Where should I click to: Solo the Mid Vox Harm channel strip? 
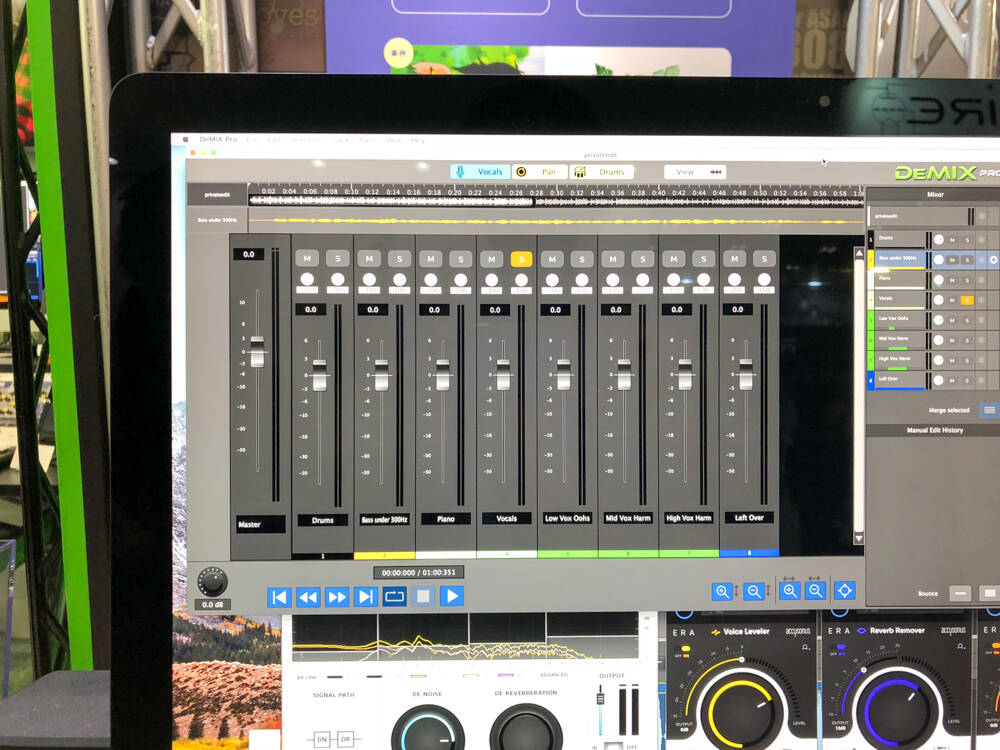(643, 259)
